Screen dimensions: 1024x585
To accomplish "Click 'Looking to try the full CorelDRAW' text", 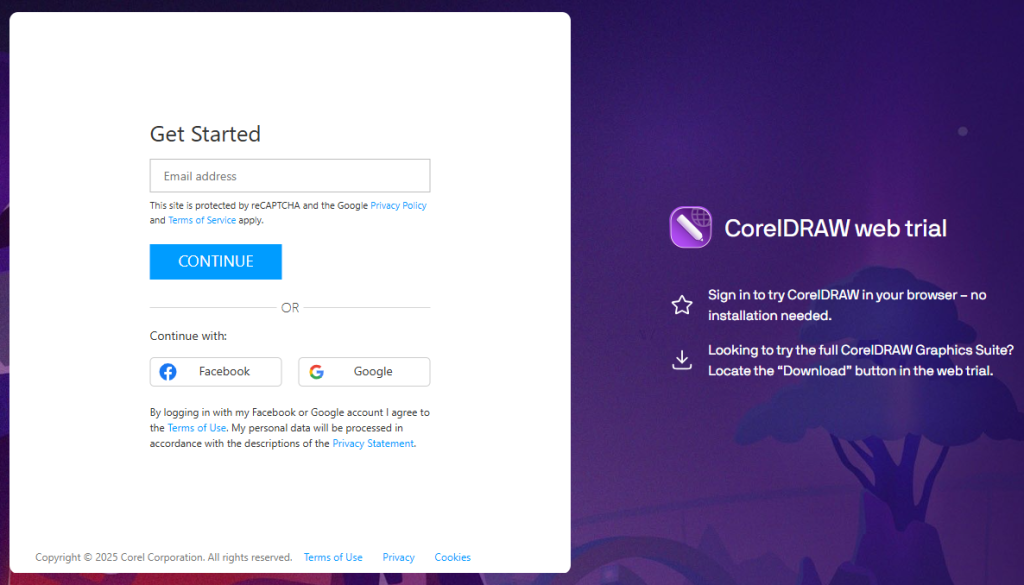I will [861, 360].
